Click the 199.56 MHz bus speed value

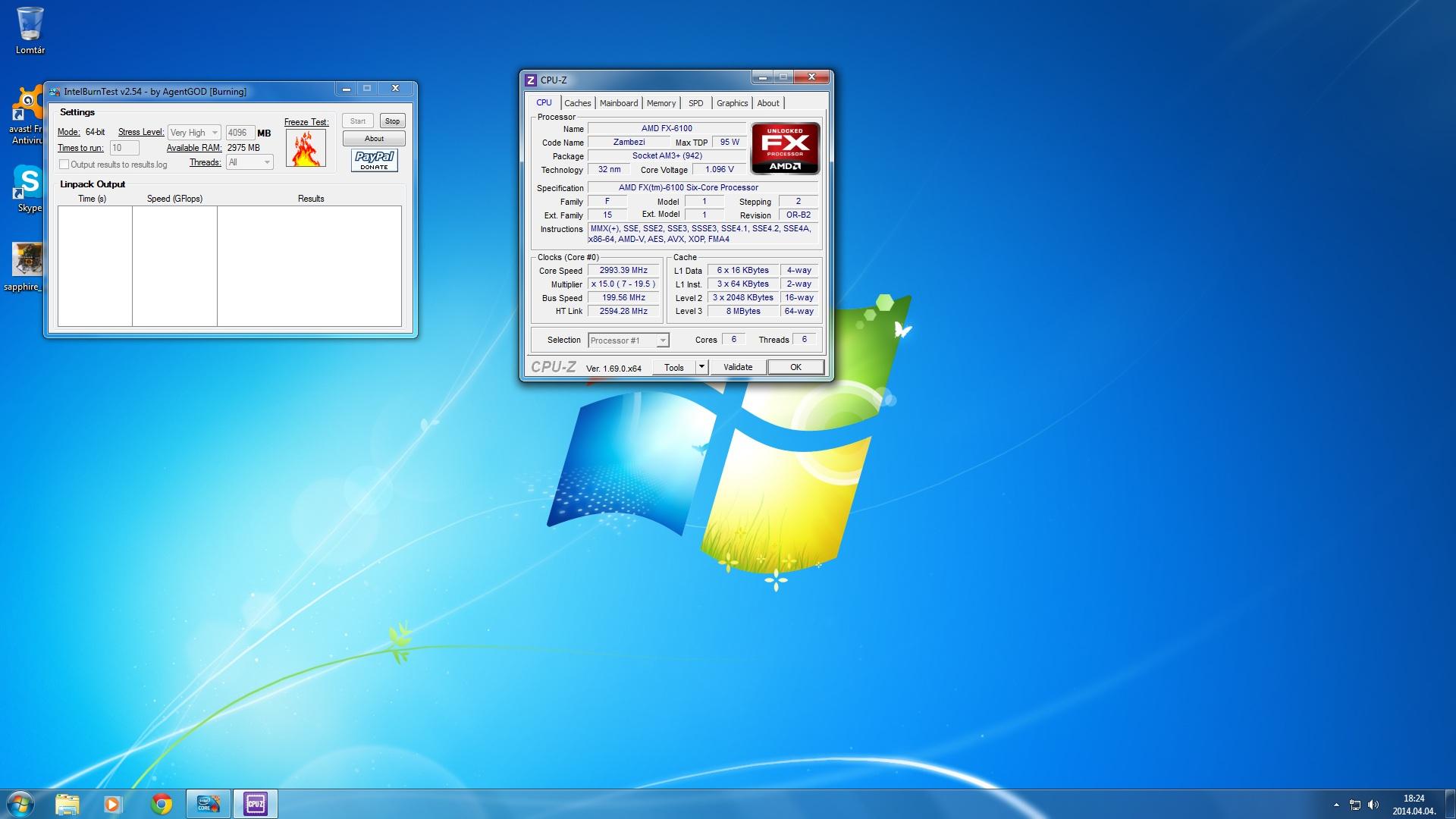(623, 297)
